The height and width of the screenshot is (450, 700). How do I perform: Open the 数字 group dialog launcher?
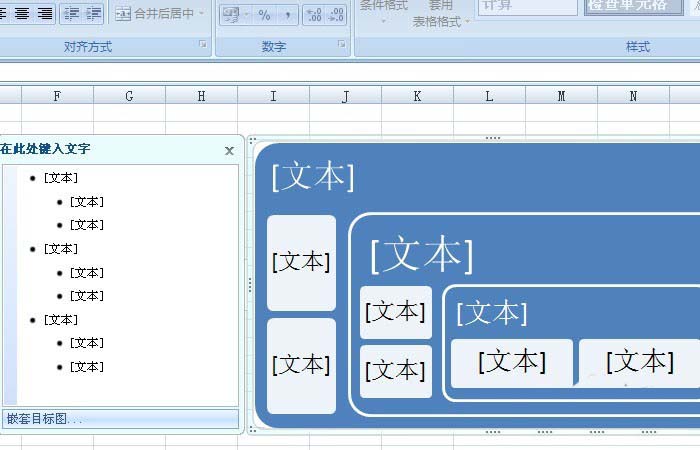342,44
